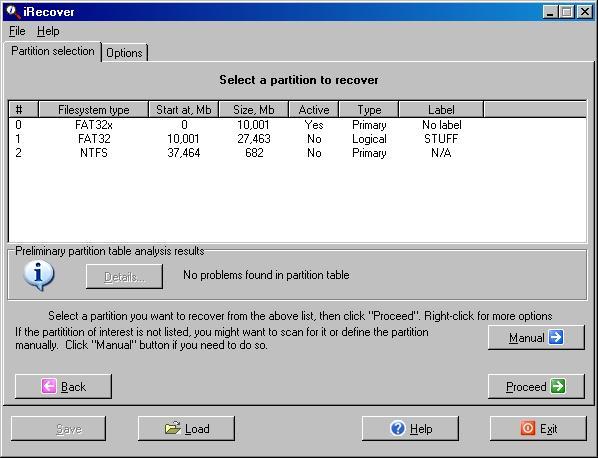
Task: Click 'No problems found in partition table' text
Action: tap(266, 275)
